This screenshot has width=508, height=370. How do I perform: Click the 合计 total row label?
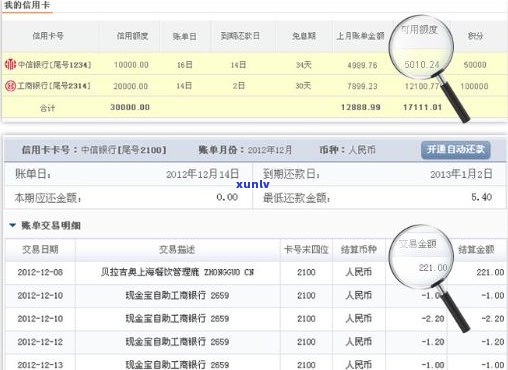[47, 108]
